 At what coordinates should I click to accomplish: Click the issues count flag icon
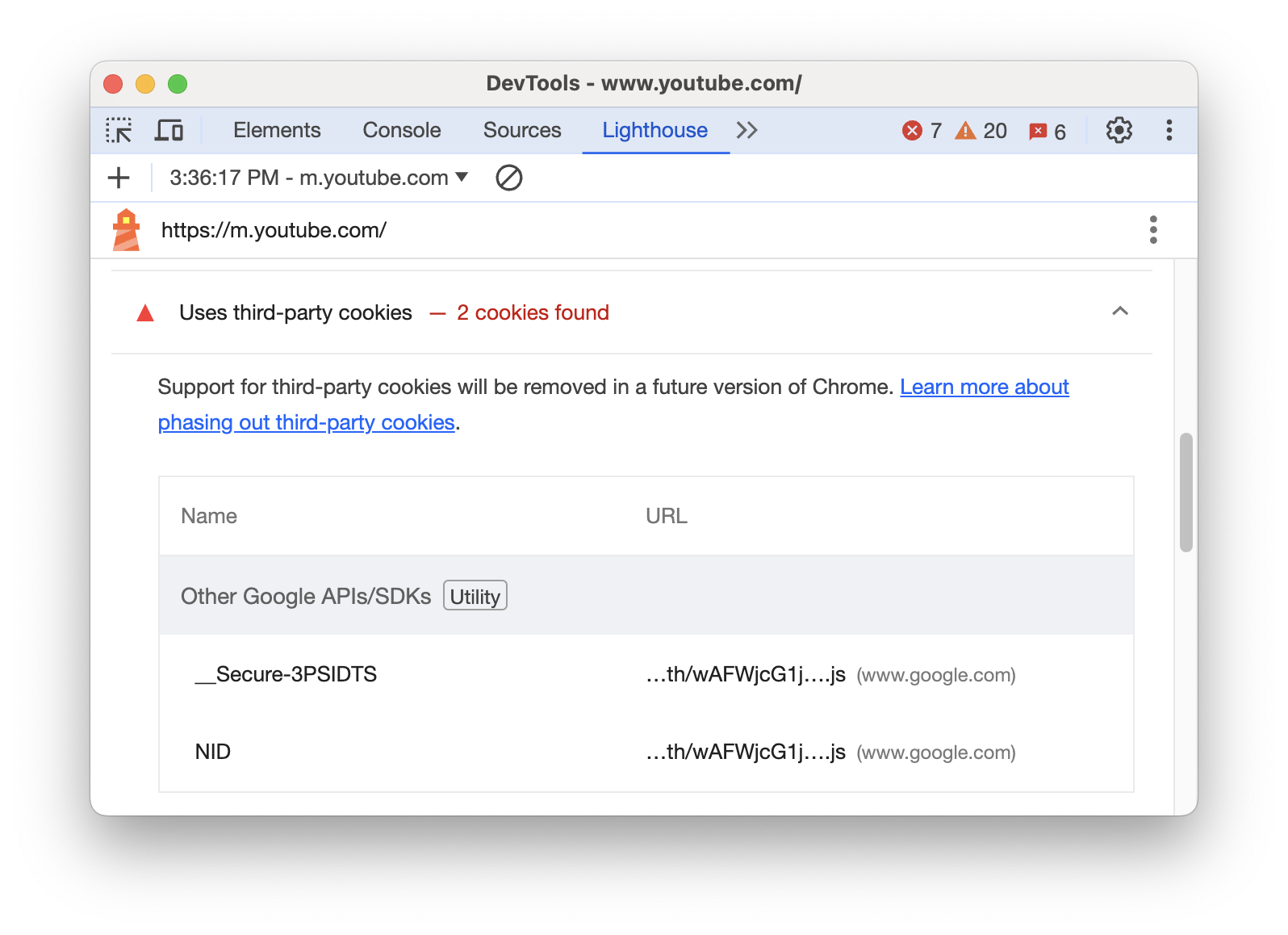coord(1047,132)
